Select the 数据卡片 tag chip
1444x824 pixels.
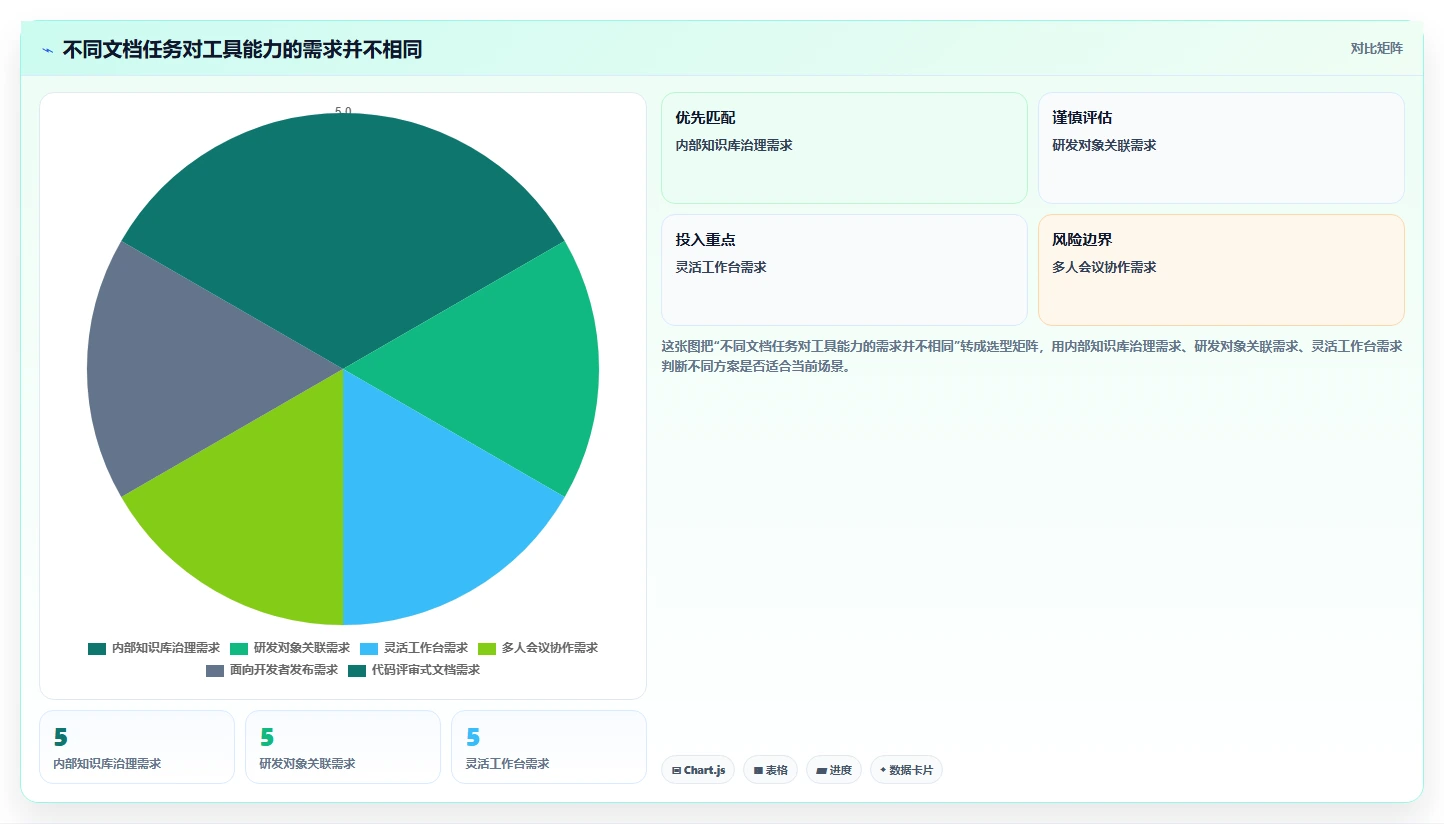[906, 770]
